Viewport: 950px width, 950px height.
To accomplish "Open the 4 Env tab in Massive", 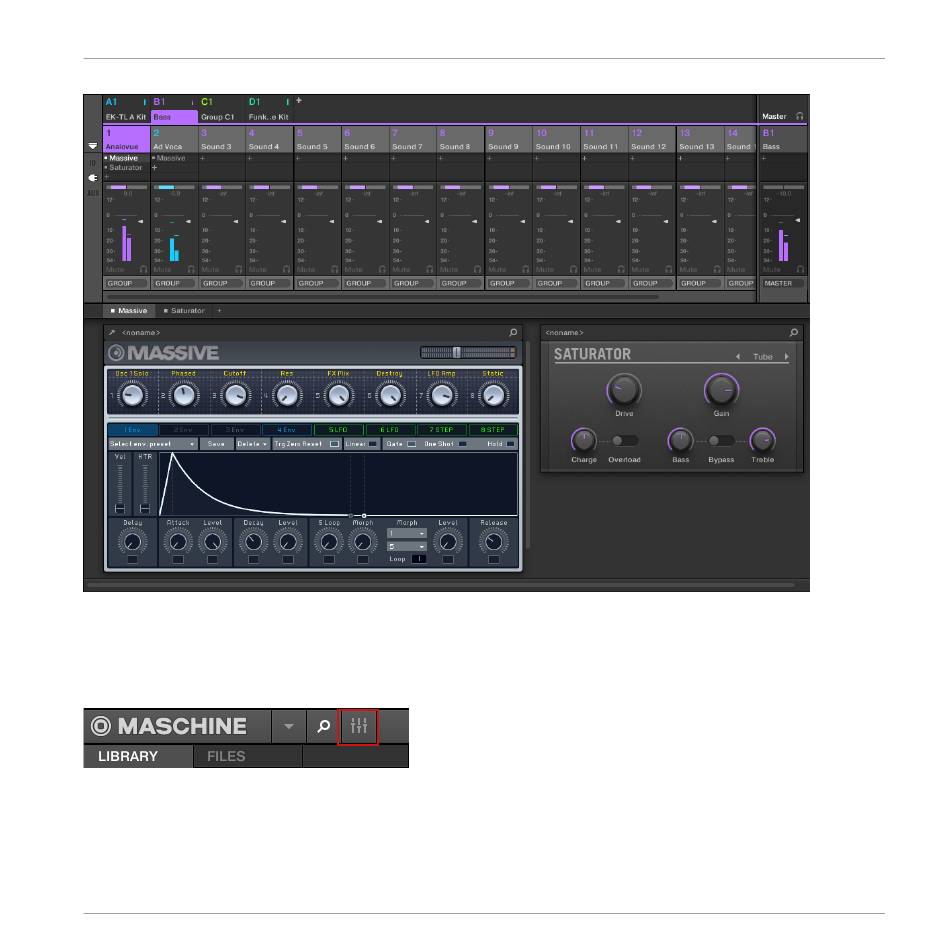I will pos(287,430).
